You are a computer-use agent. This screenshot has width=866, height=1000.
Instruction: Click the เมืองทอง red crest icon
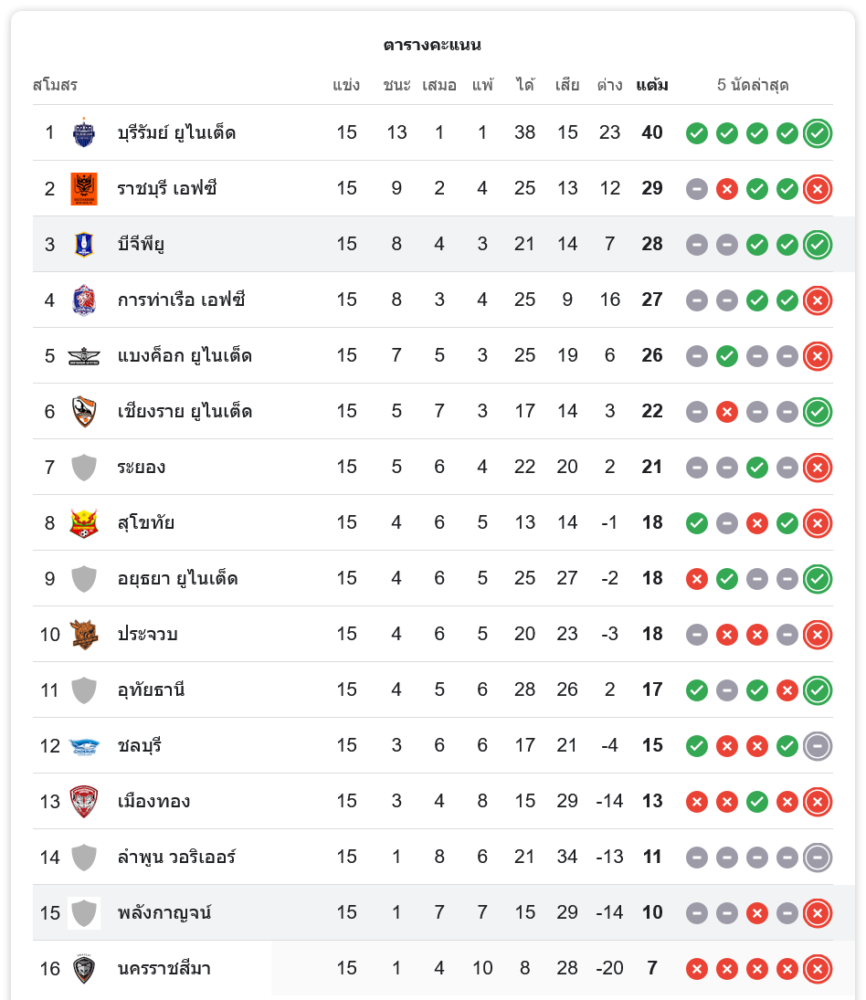tap(84, 801)
